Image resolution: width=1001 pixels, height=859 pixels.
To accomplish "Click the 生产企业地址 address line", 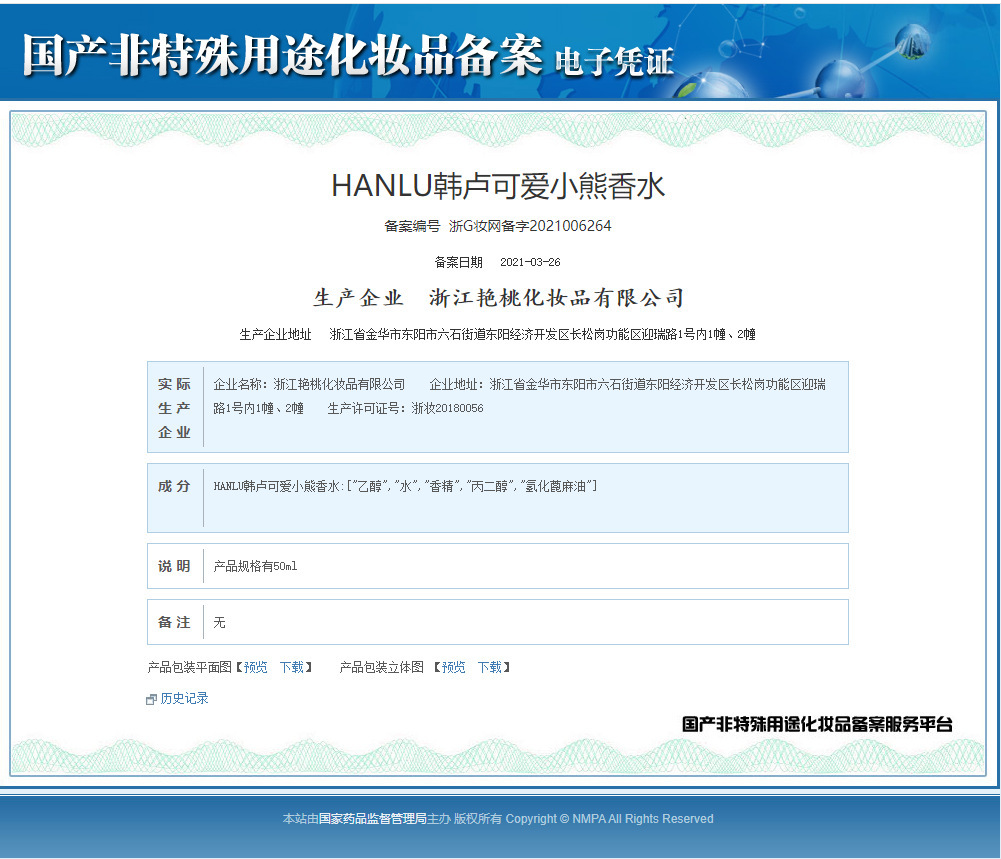I will 500,334.
